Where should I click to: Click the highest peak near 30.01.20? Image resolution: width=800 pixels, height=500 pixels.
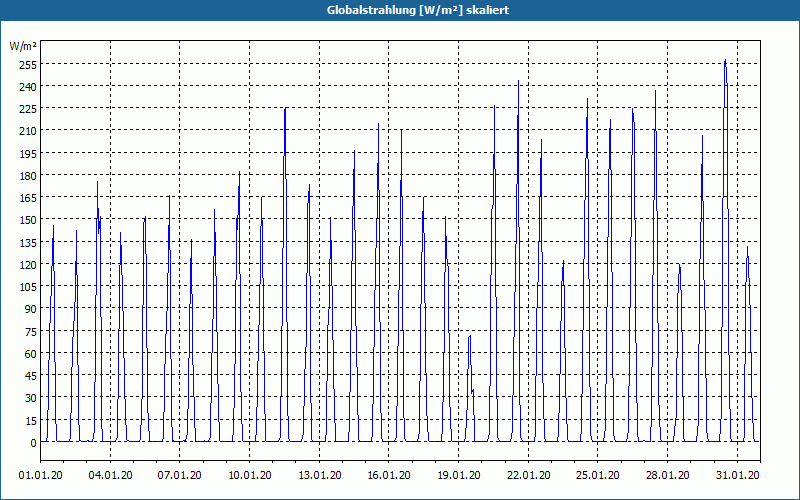(x=725, y=61)
